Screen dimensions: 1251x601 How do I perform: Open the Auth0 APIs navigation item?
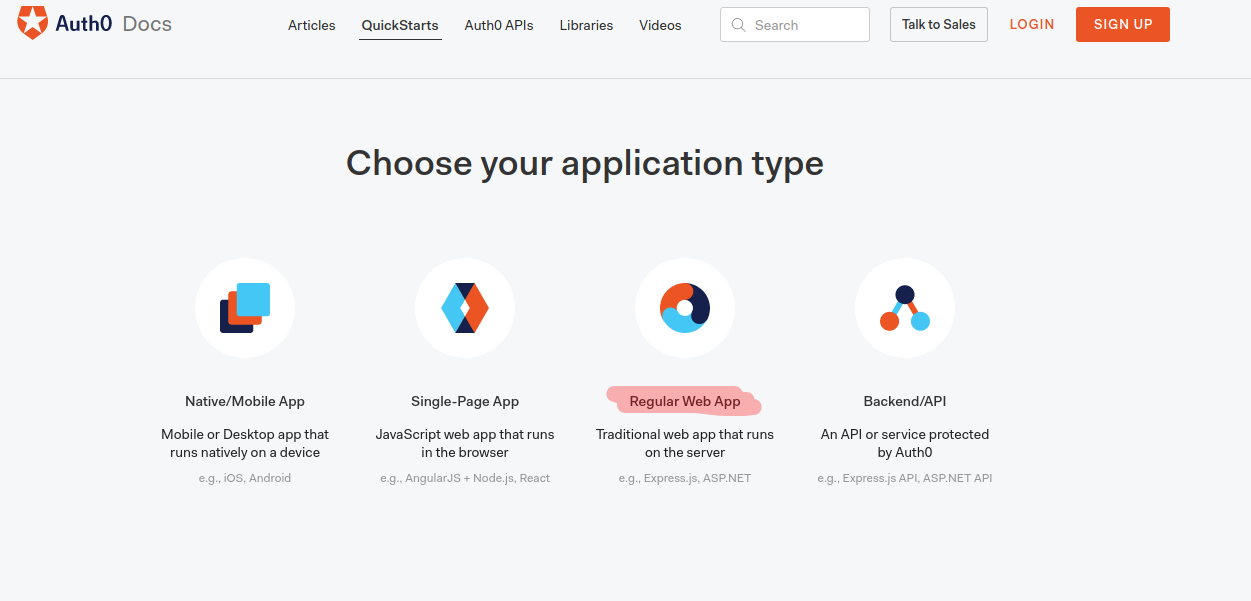[499, 25]
